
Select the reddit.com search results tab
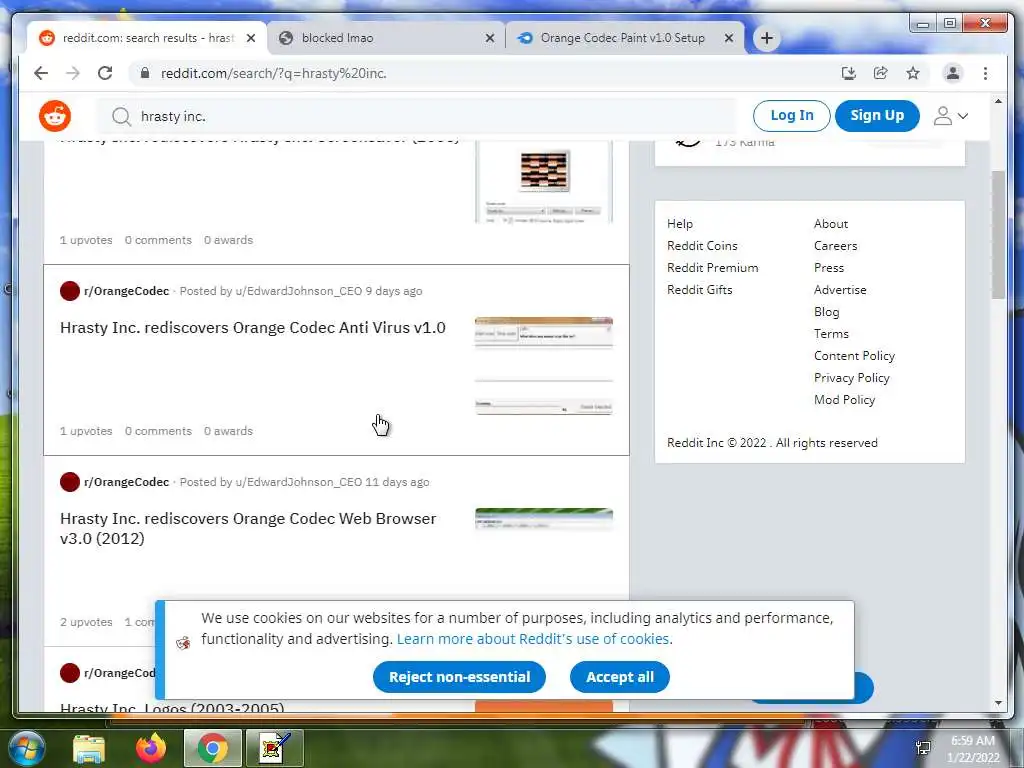[x=147, y=39]
